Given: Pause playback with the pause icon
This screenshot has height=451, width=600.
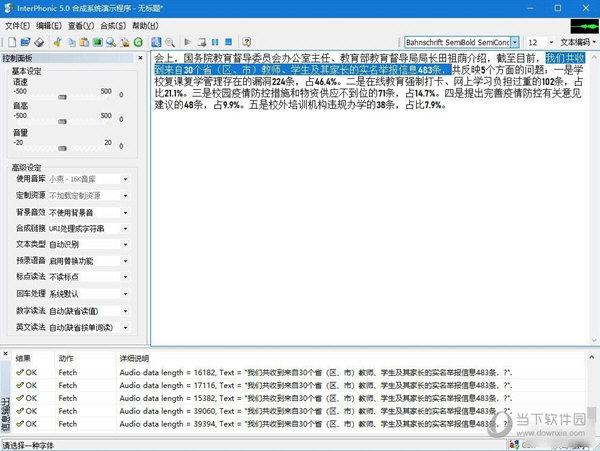Looking at the screenshot, I should coord(215,42).
